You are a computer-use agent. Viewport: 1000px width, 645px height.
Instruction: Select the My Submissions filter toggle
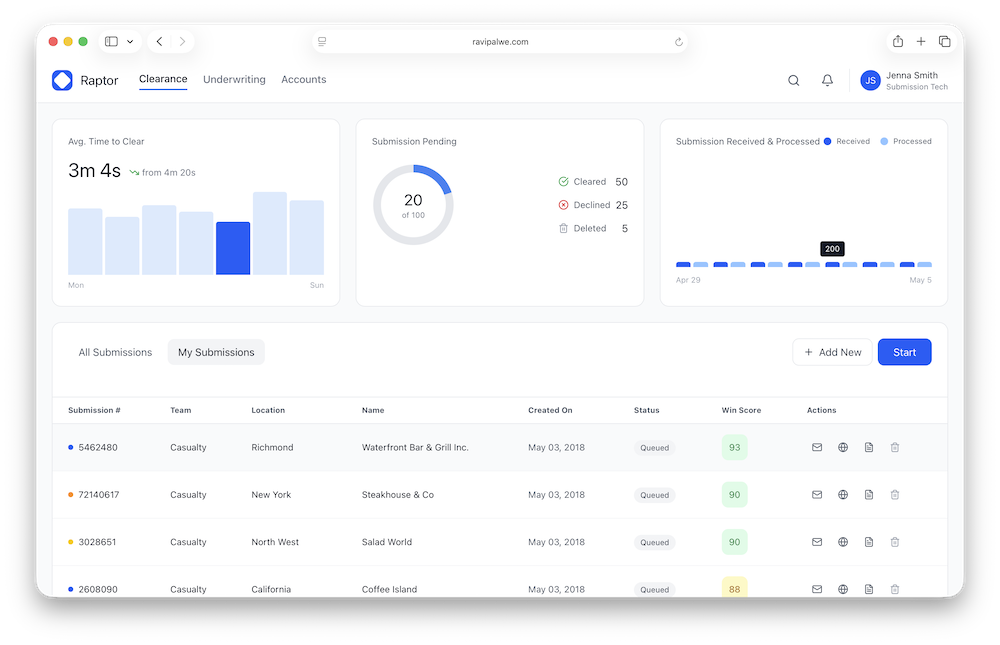pos(216,352)
